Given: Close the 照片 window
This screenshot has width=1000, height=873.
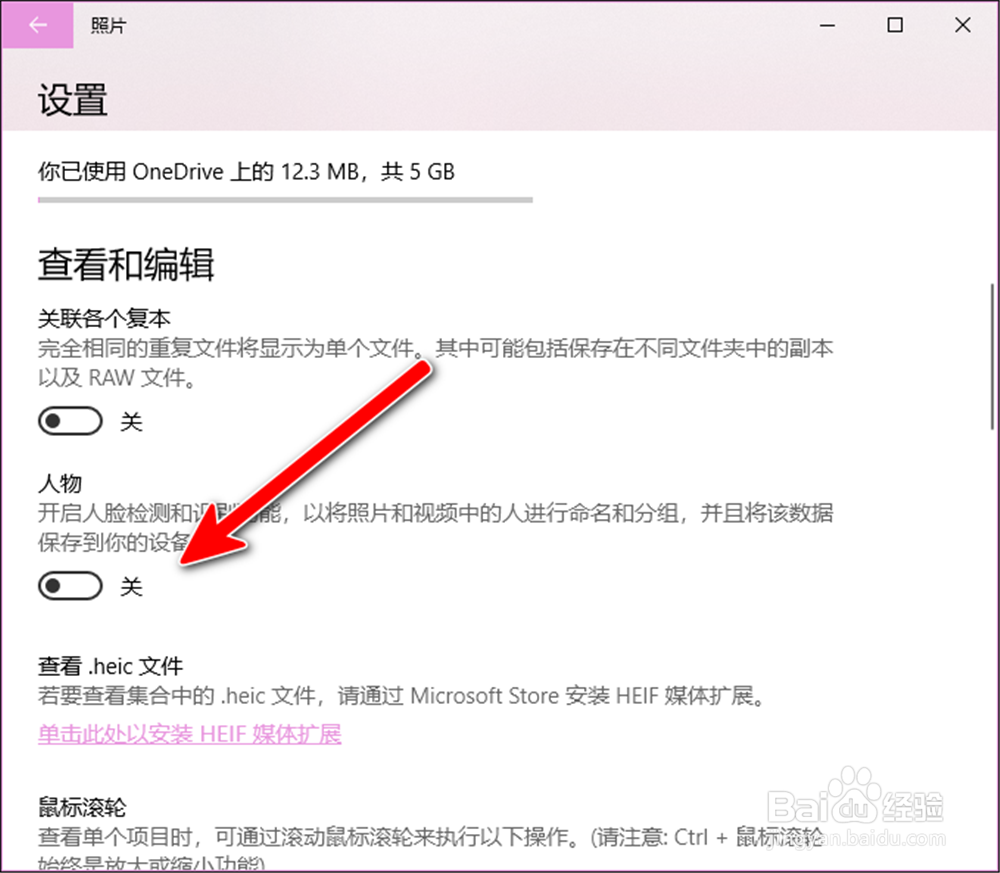Looking at the screenshot, I should pyautogui.click(x=962, y=26).
